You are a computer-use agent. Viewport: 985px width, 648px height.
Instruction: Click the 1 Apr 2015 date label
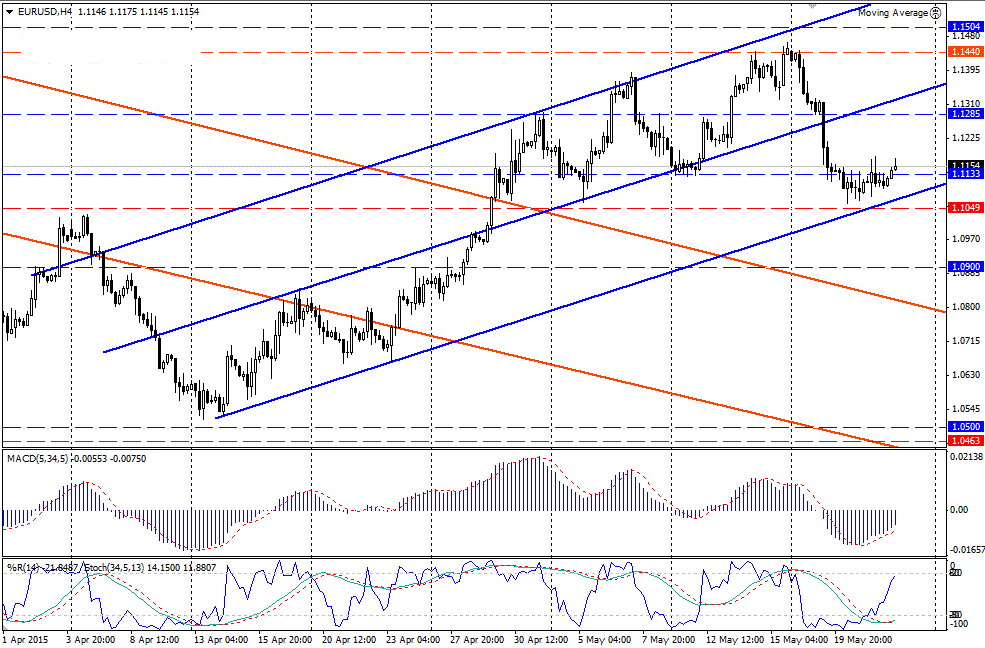[26, 640]
